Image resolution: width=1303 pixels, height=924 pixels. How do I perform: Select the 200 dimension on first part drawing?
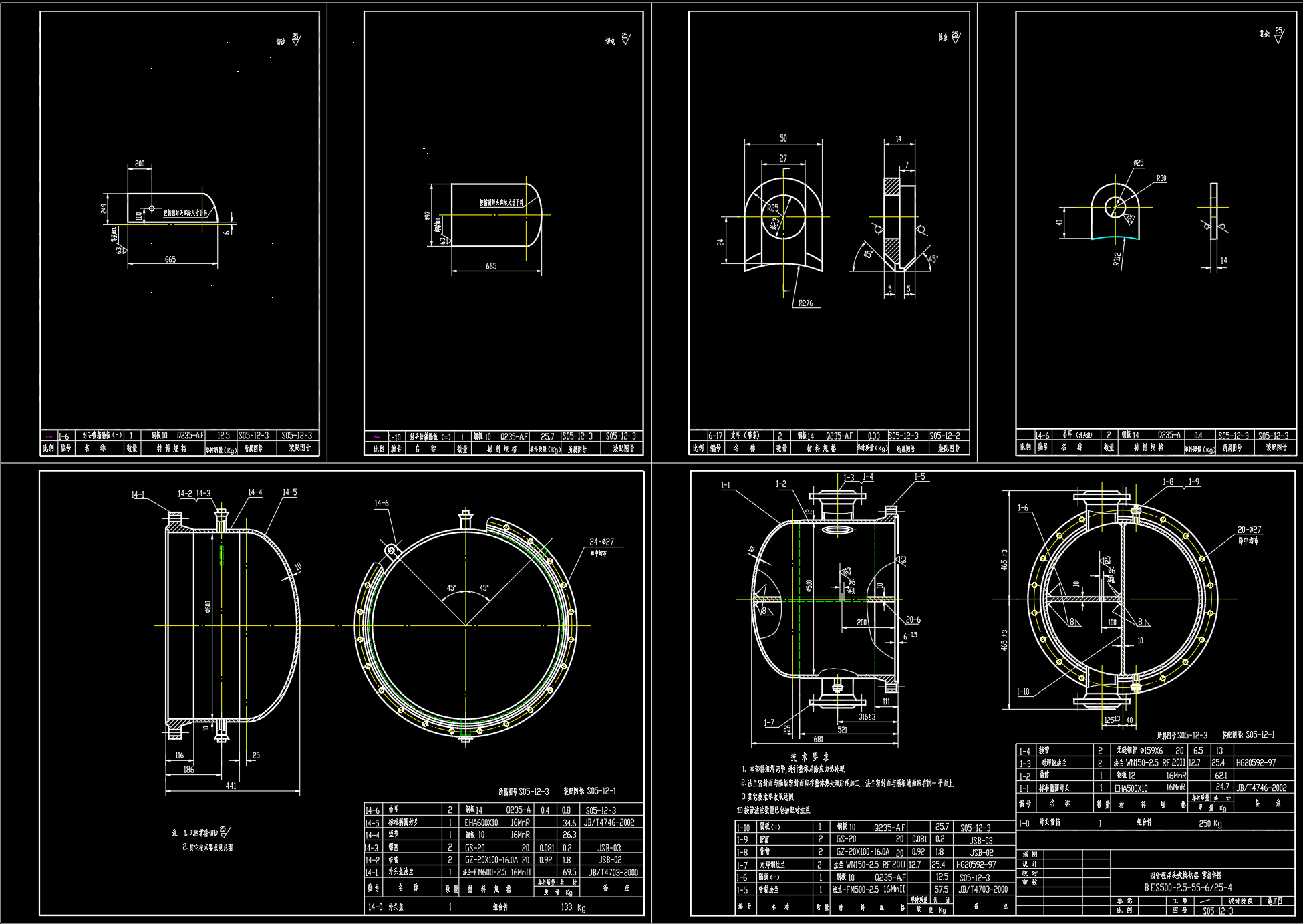[x=140, y=164]
